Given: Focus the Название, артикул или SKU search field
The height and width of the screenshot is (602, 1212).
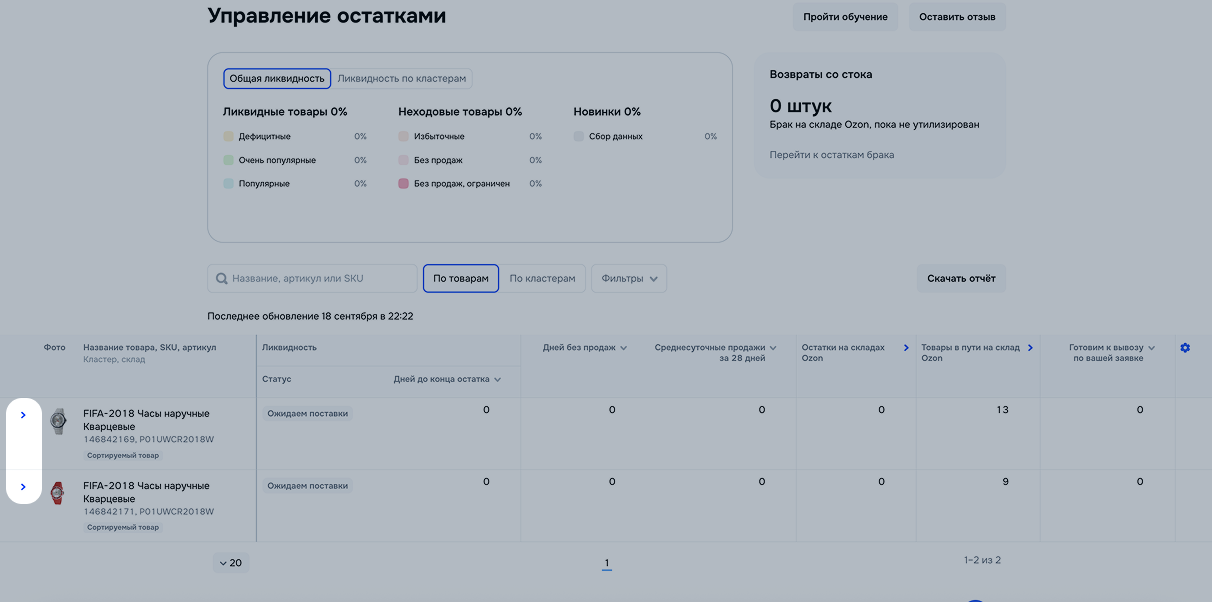Looking at the screenshot, I should (320, 279).
